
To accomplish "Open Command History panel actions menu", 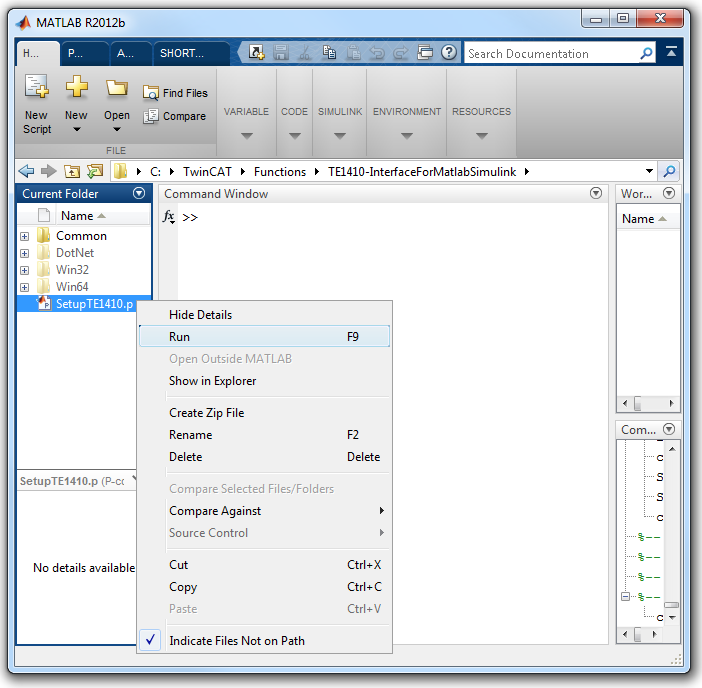I will pos(669,429).
